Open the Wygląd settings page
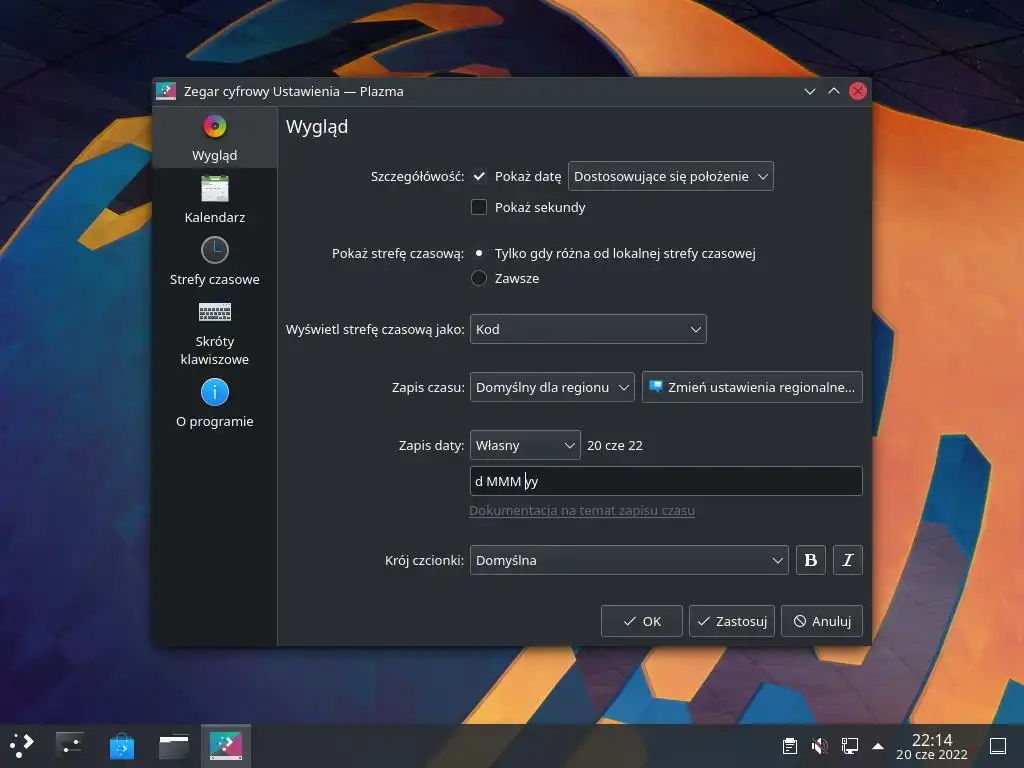The image size is (1024, 768). (x=214, y=138)
